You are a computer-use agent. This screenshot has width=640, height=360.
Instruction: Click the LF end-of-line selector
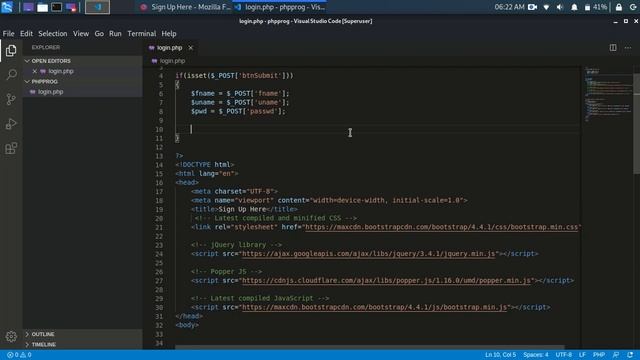tap(582, 355)
